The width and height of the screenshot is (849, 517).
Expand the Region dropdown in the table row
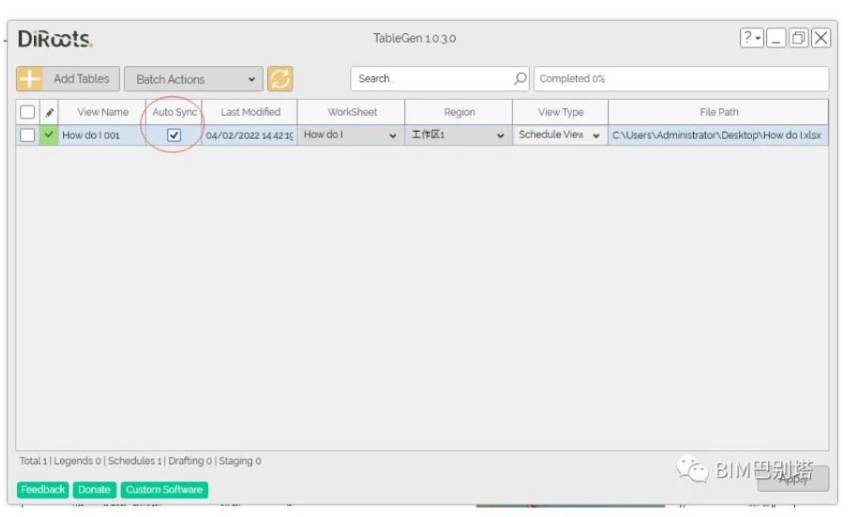tap(458, 135)
